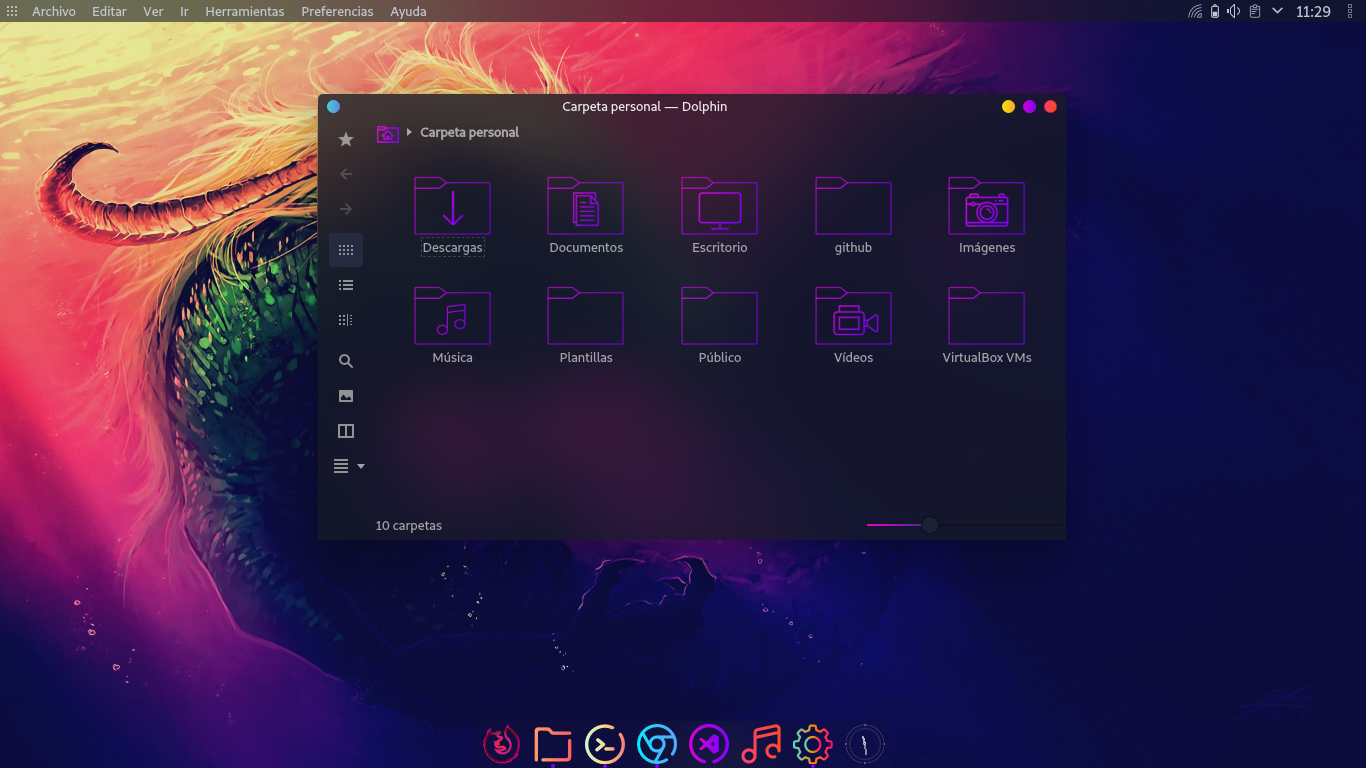Open the Ver menu
The image size is (1366, 768).
pyautogui.click(x=153, y=11)
